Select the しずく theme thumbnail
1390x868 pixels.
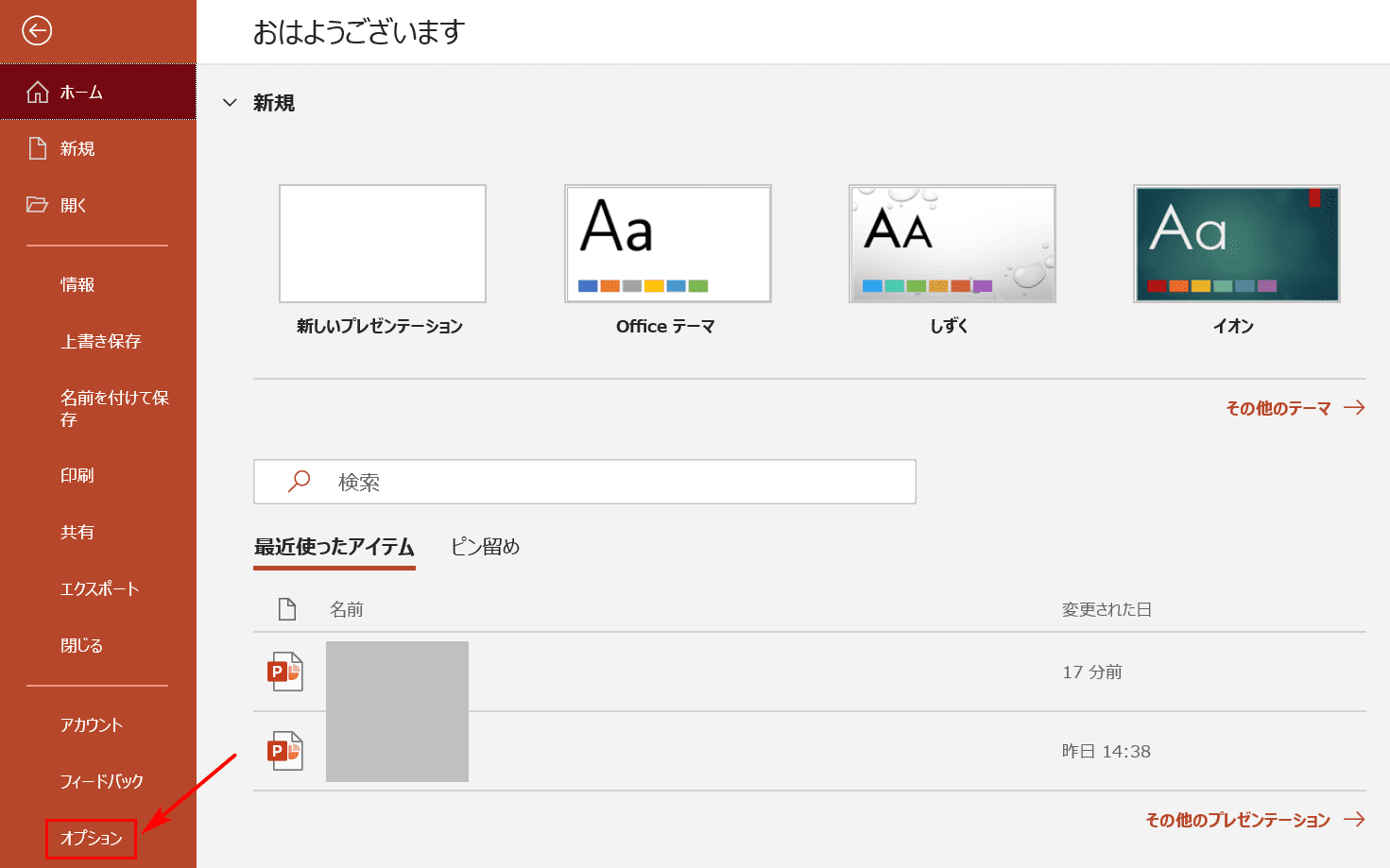pyautogui.click(x=952, y=244)
